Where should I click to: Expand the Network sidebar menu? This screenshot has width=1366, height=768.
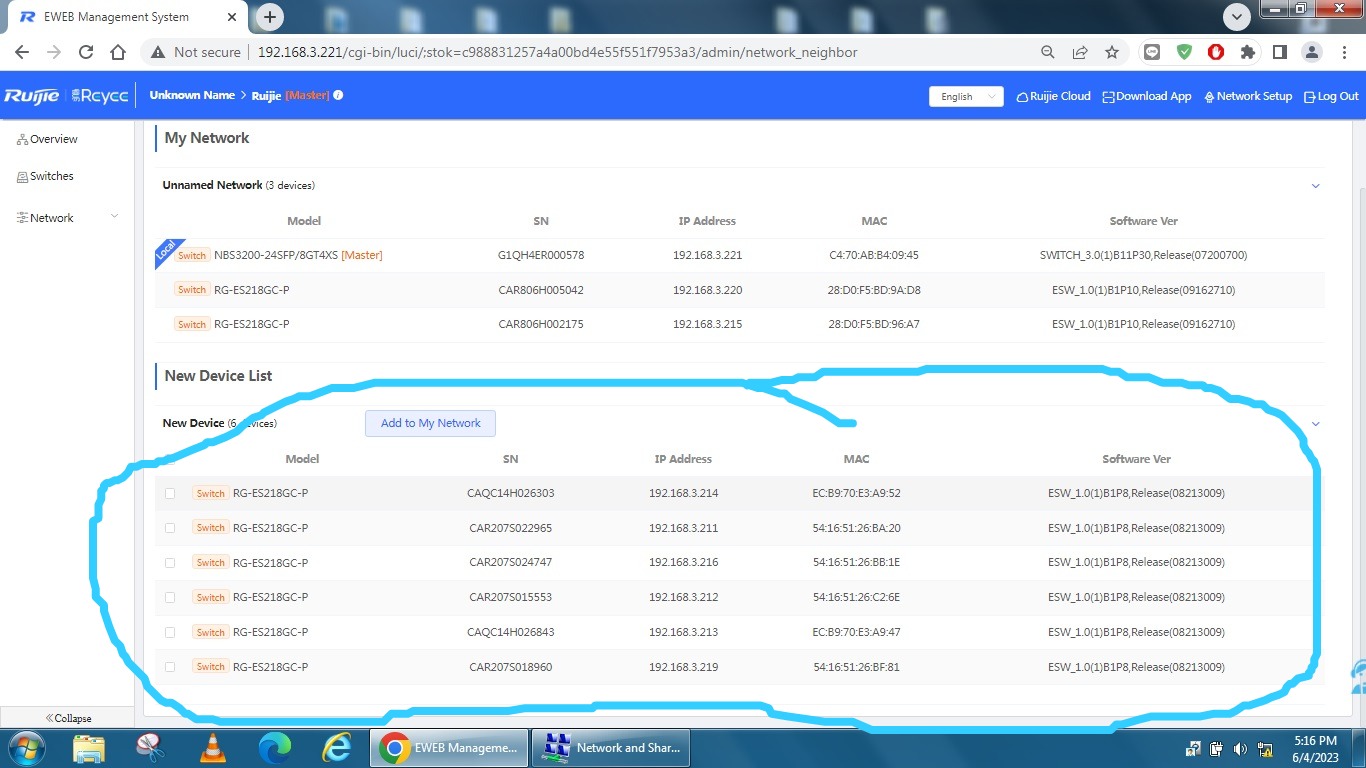[x=67, y=217]
